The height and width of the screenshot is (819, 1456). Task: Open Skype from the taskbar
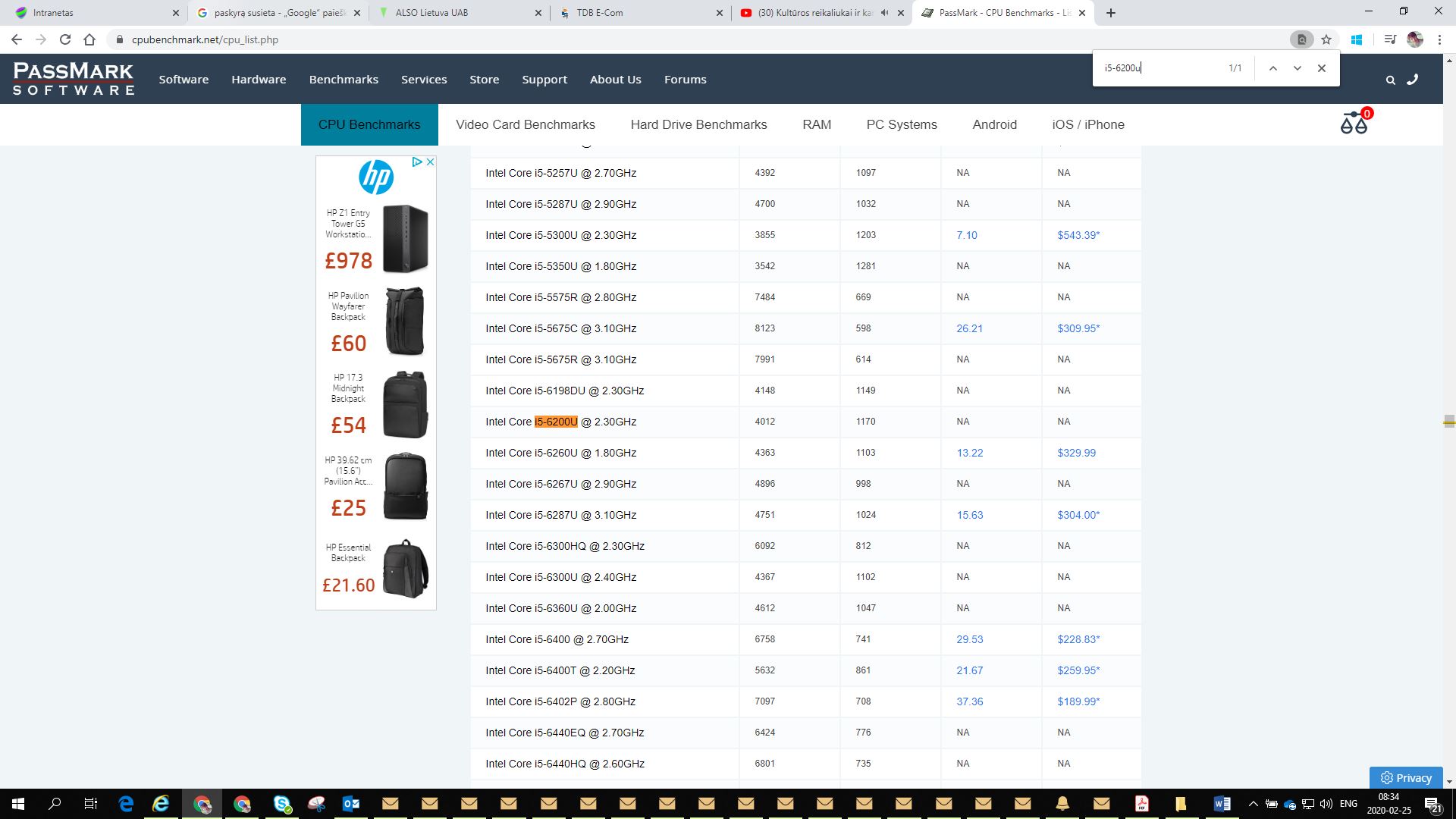[x=282, y=804]
